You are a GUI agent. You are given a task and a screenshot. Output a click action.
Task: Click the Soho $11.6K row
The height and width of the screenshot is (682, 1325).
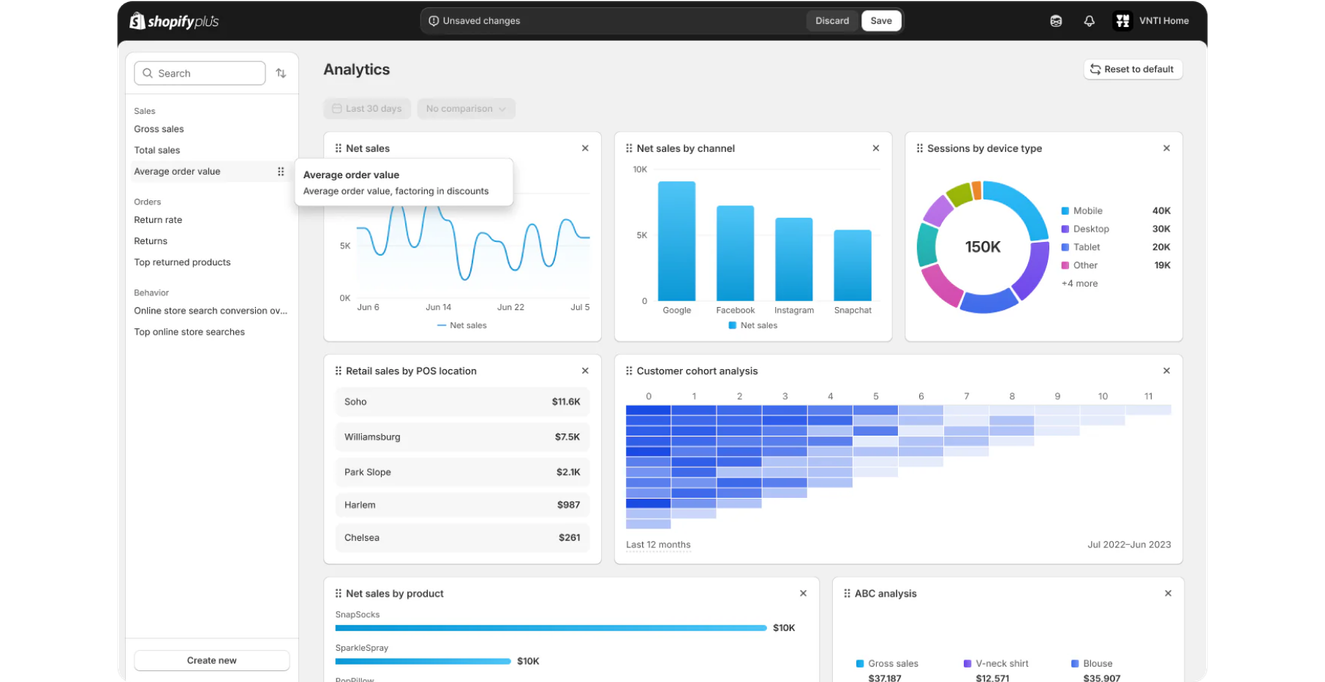462,402
